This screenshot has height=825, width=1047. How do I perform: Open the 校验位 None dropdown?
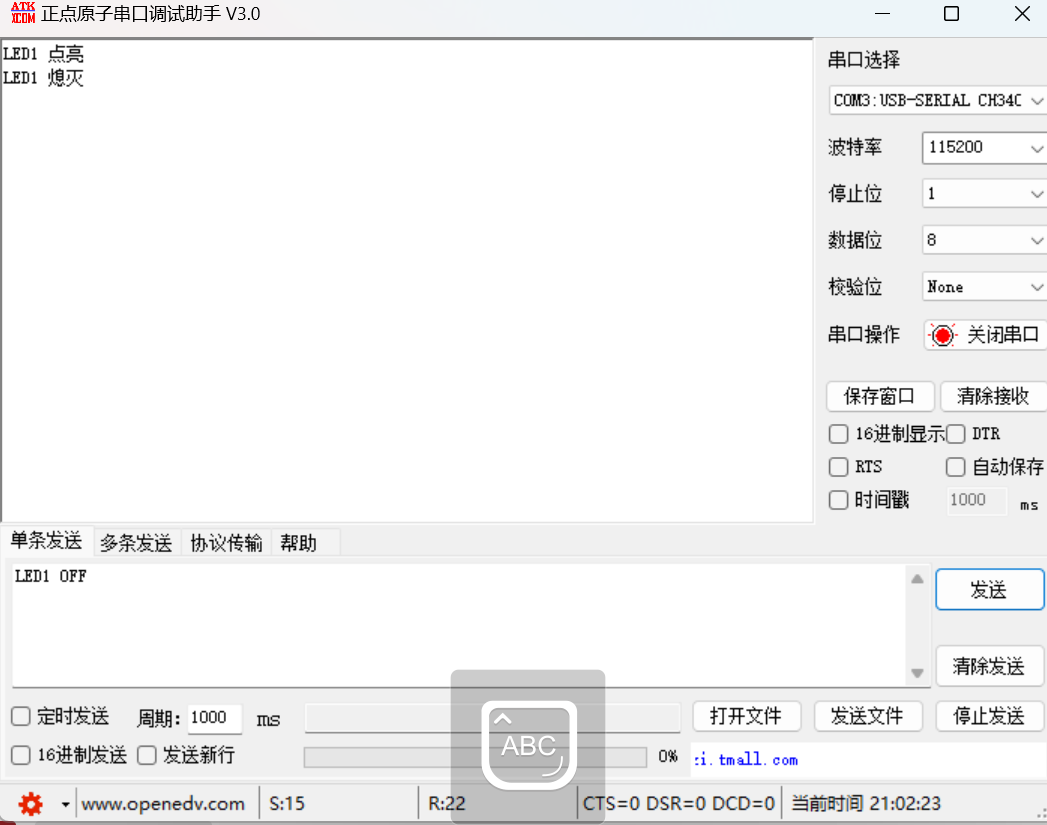pyautogui.click(x=984, y=287)
